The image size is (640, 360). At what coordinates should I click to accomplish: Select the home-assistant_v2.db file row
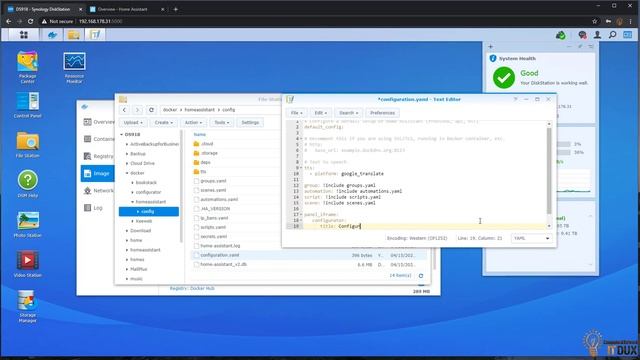coord(309,264)
